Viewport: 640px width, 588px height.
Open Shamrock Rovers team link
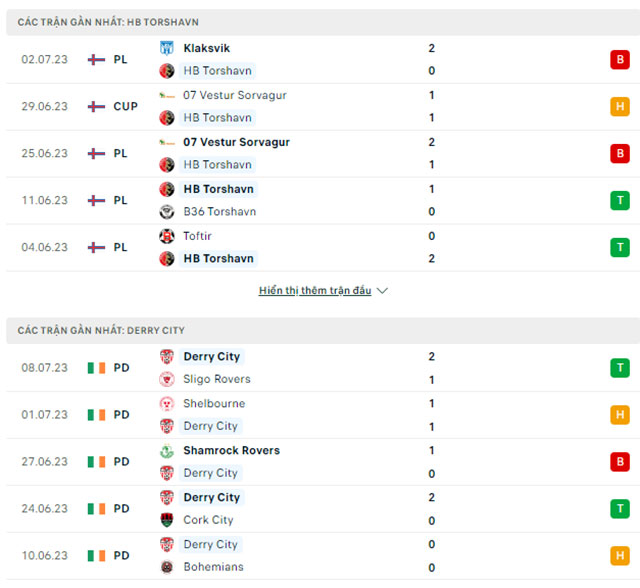231,451
